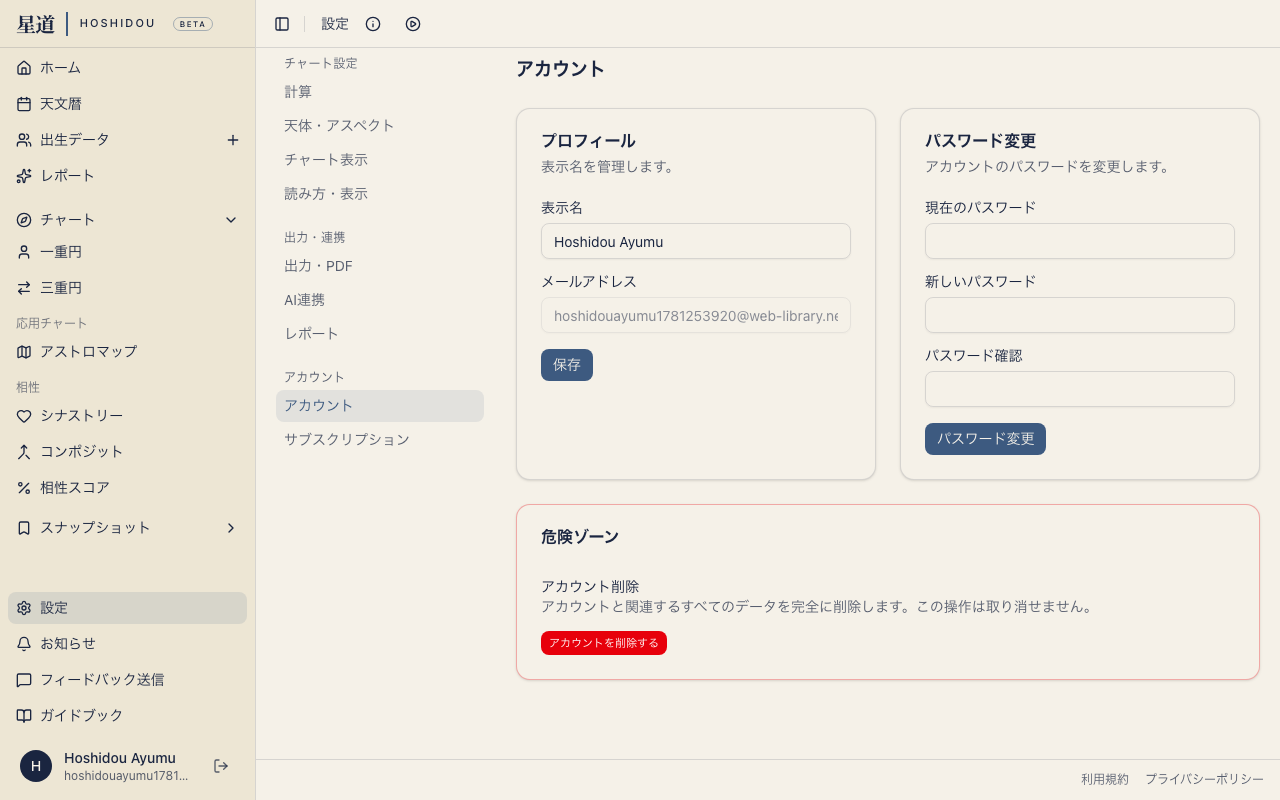Add new birth data with plus icon

(x=233, y=140)
